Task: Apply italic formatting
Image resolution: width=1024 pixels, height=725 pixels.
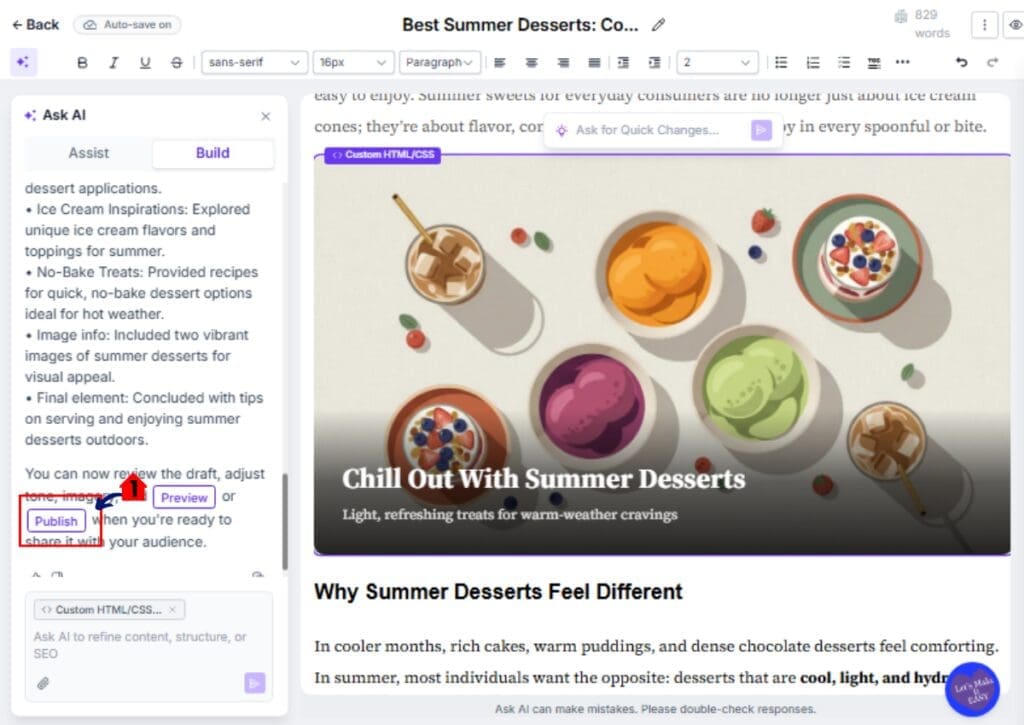Action: [x=114, y=62]
